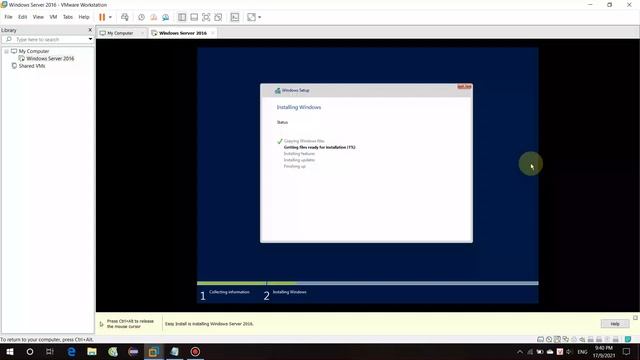Open the power options dropdown arrow beside the pause button
This screenshot has height=360, width=640.
[x=110, y=17]
